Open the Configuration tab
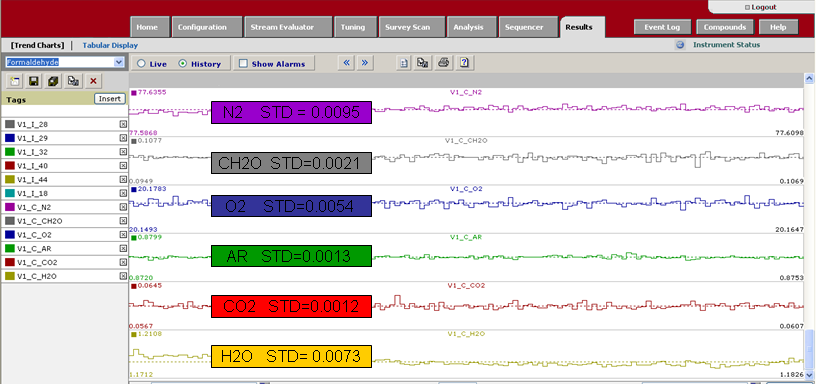 tap(208, 27)
